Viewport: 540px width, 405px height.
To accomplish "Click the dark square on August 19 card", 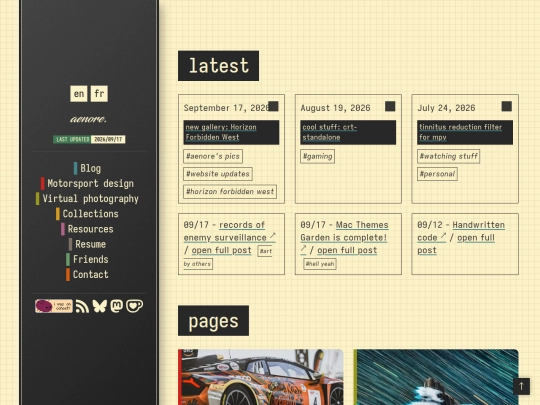I will (390, 106).
